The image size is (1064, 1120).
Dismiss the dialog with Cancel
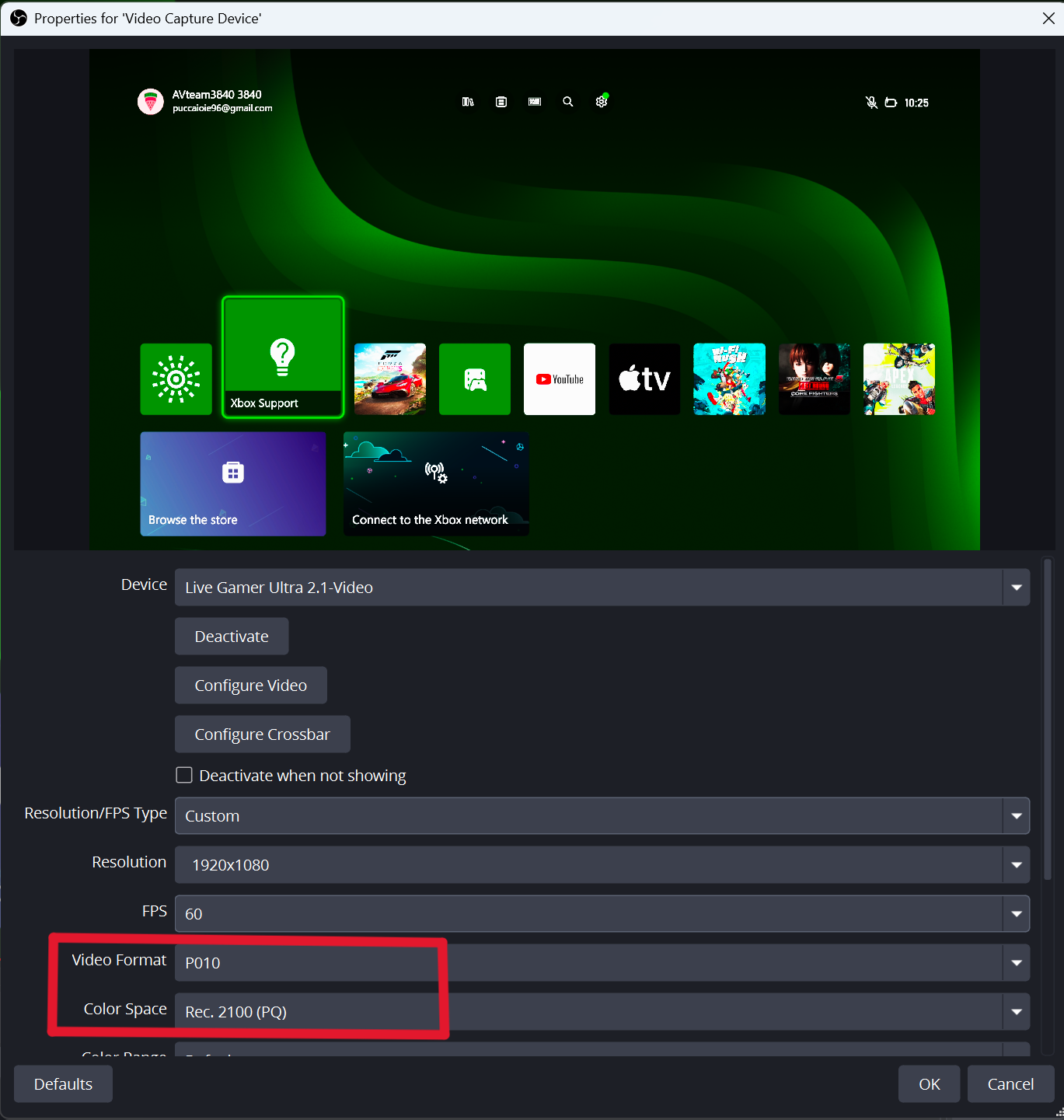(x=1010, y=1084)
